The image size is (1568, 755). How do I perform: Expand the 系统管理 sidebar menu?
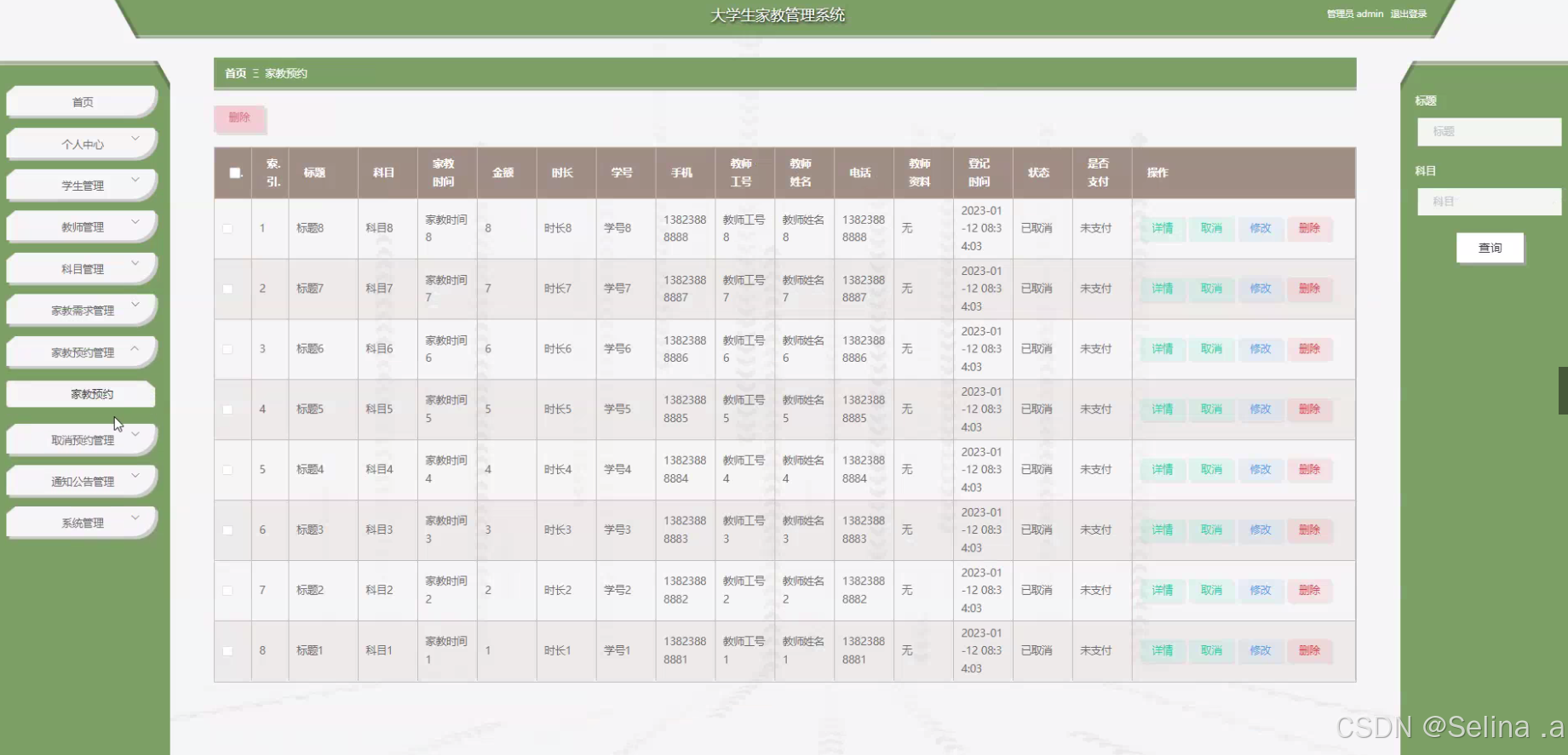[82, 523]
